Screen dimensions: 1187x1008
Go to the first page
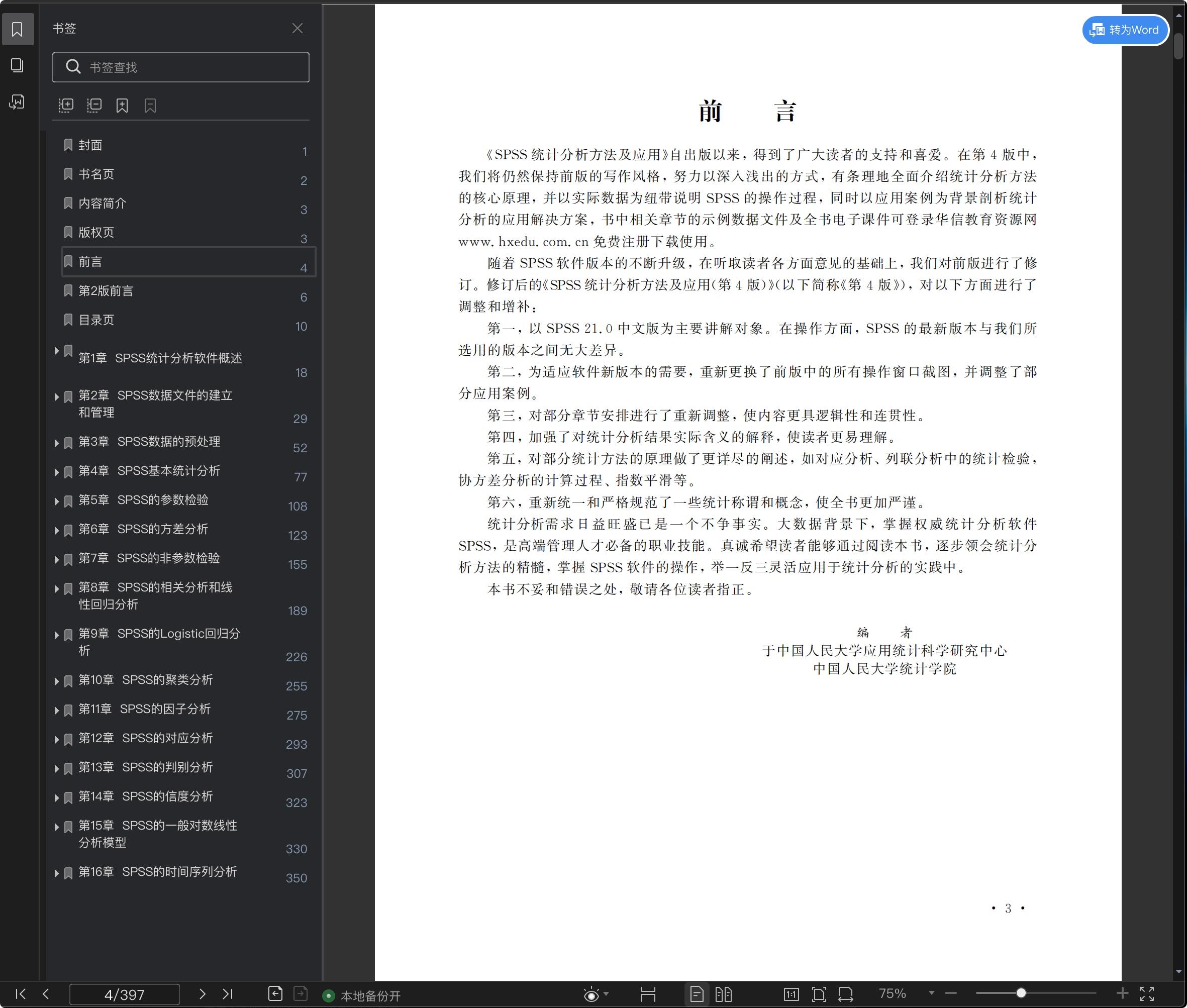coord(21,994)
